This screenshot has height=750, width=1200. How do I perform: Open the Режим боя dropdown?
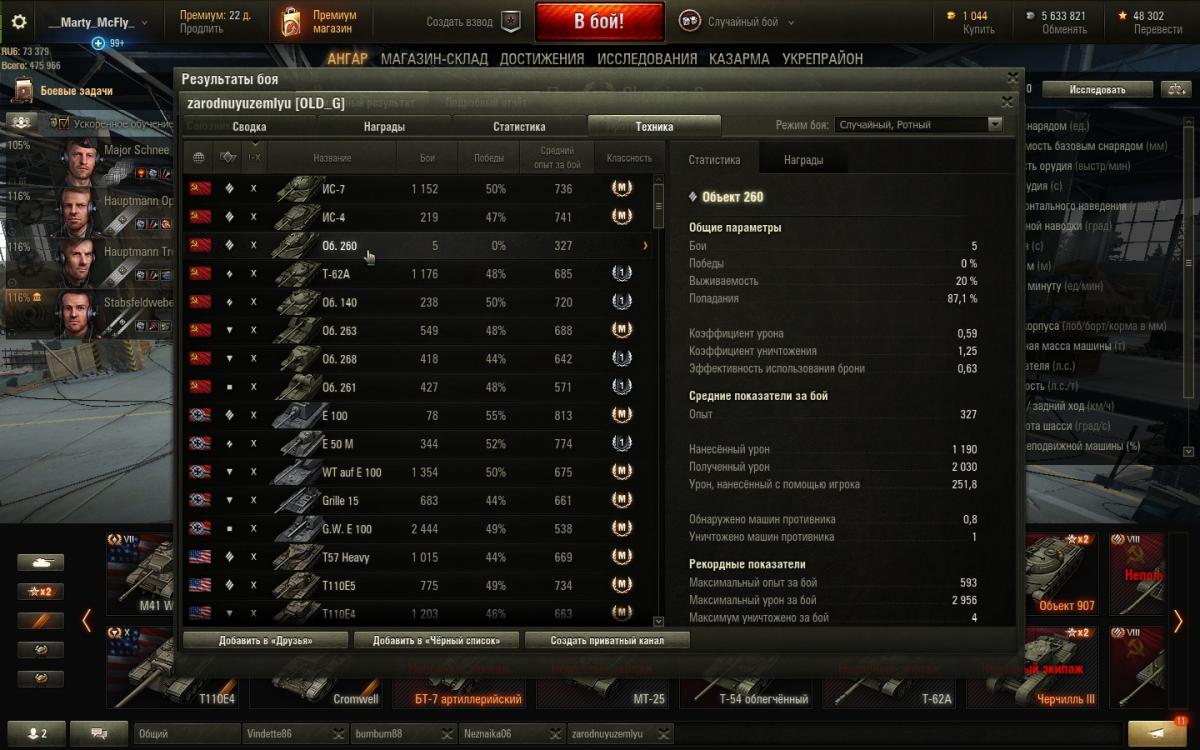919,125
